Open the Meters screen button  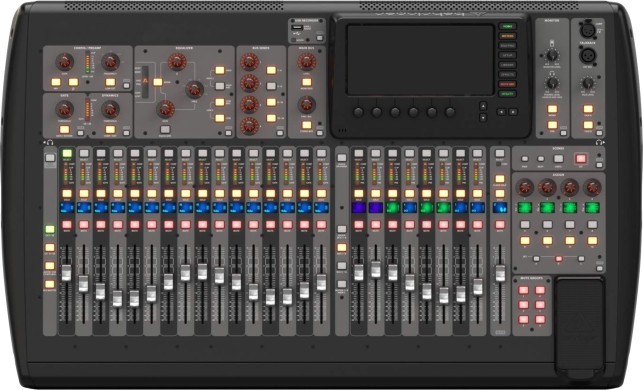tap(507, 36)
